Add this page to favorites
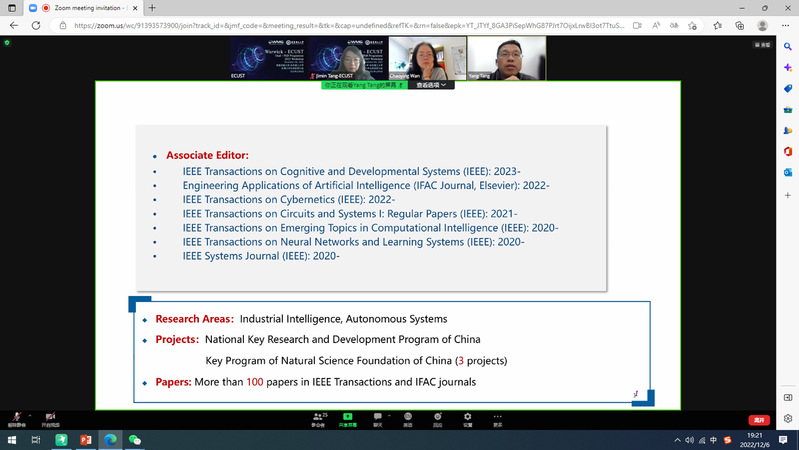799x450 pixels. (x=692, y=25)
